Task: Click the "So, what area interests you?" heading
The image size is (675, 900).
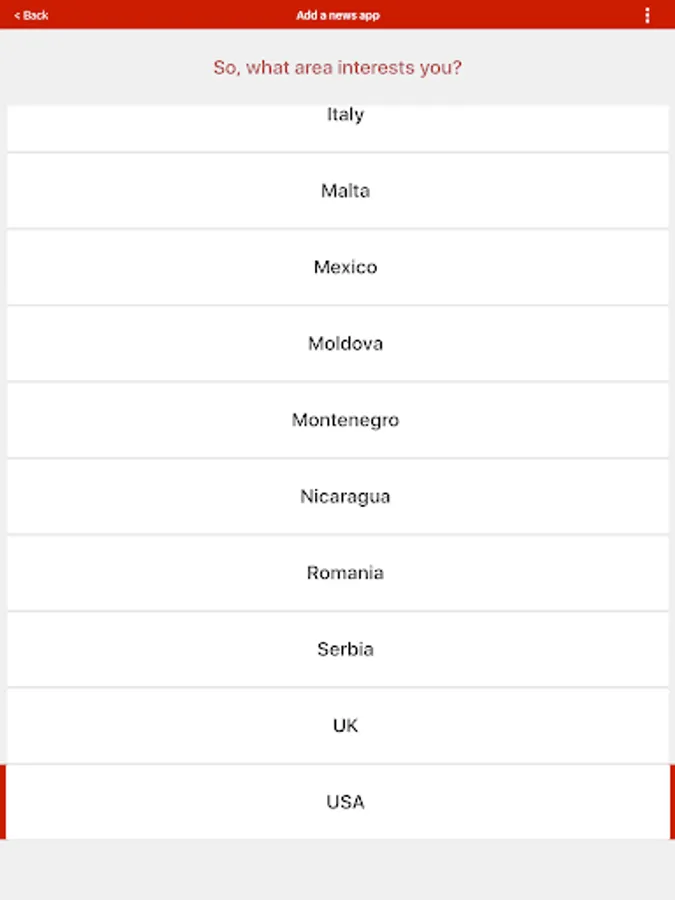Action: pyautogui.click(x=337, y=68)
